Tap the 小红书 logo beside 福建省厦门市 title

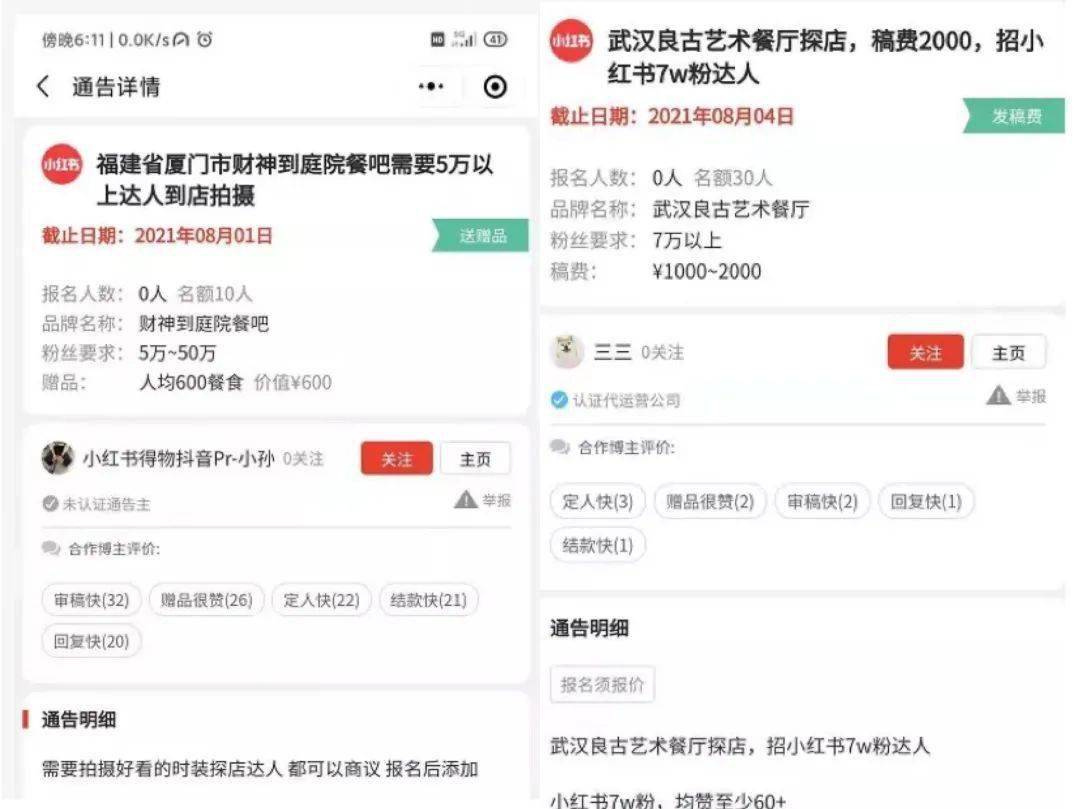(x=62, y=164)
